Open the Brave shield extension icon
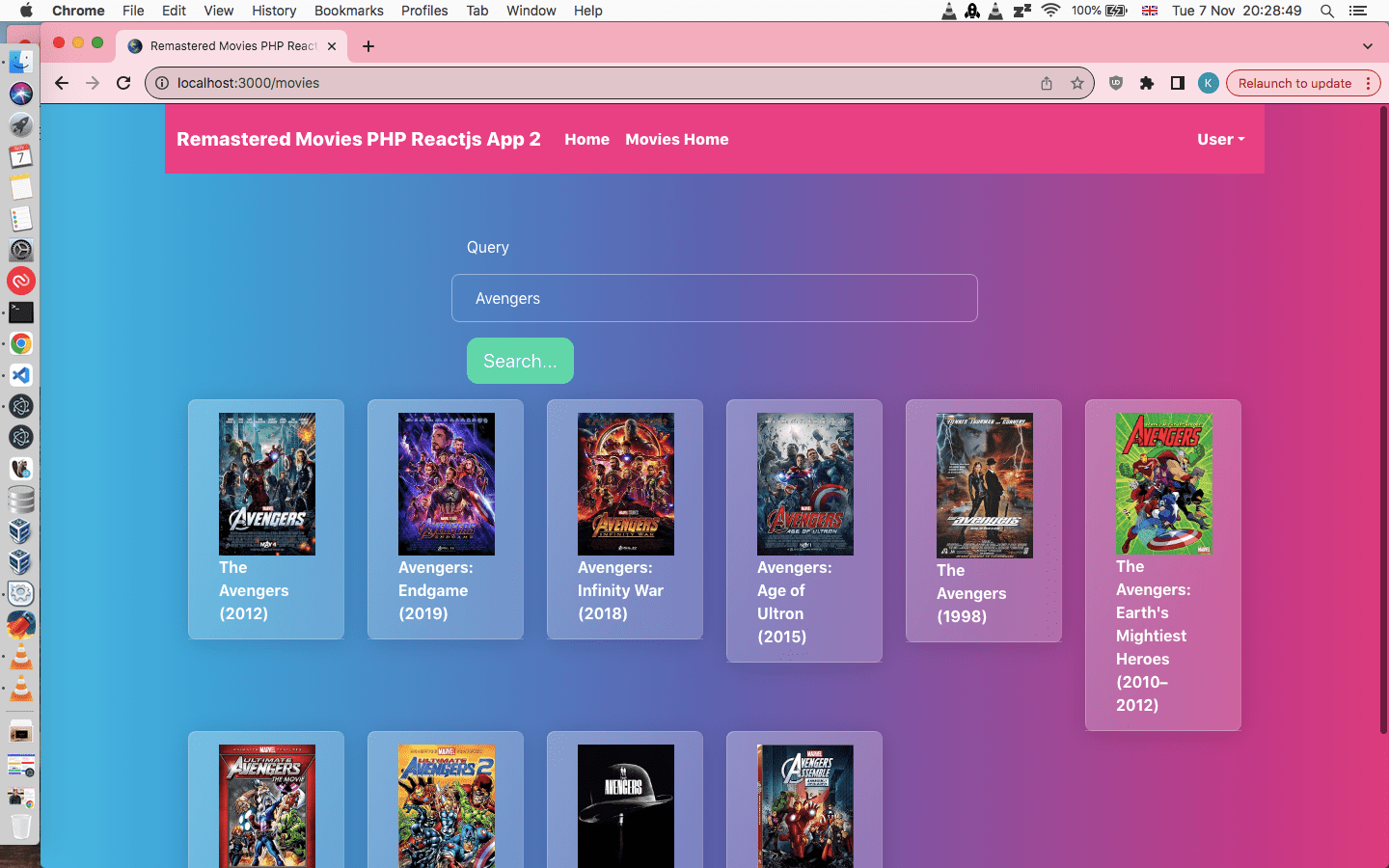The image size is (1389, 868). [1116, 83]
